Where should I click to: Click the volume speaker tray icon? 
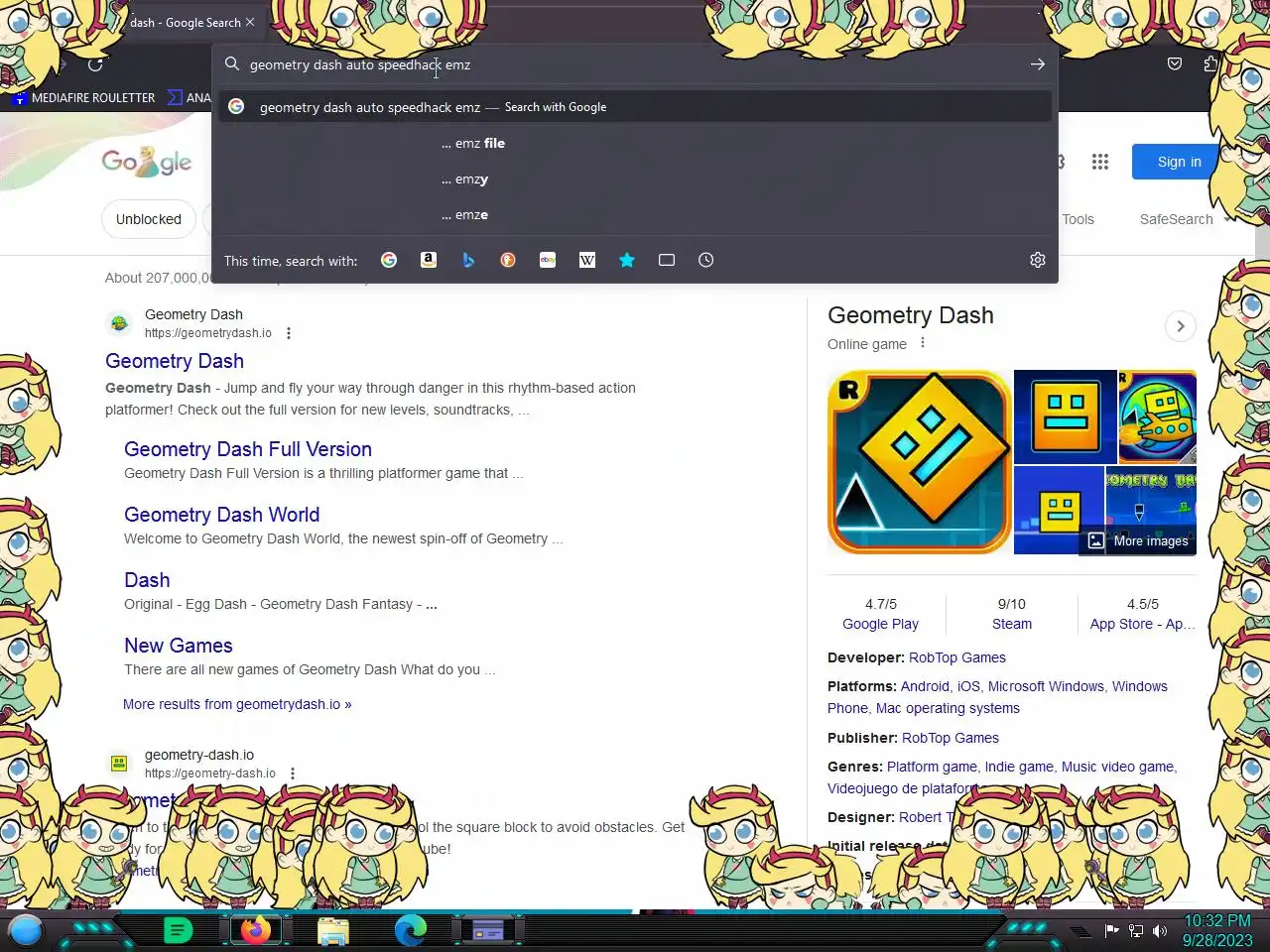tap(1160, 931)
